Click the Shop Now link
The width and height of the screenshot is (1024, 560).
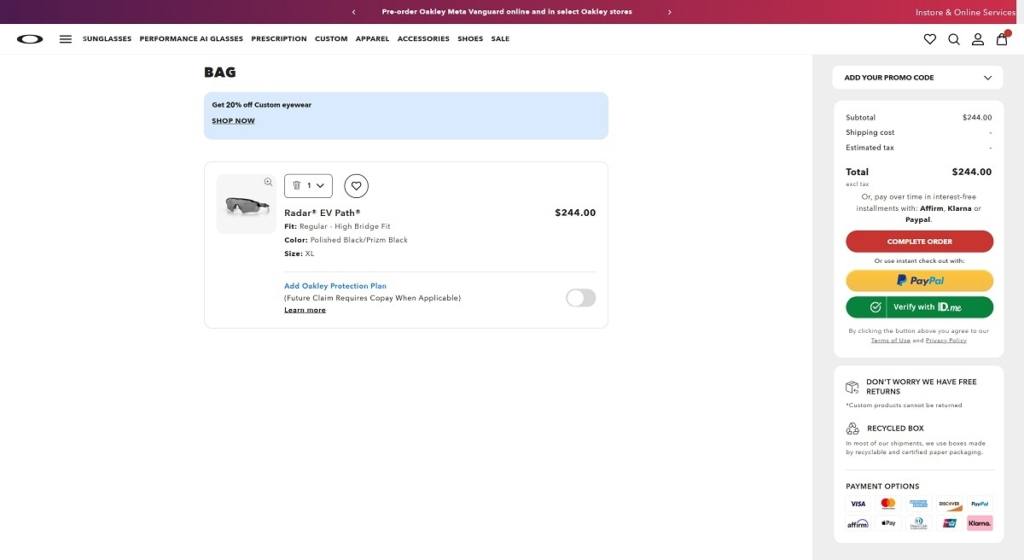[x=233, y=121]
